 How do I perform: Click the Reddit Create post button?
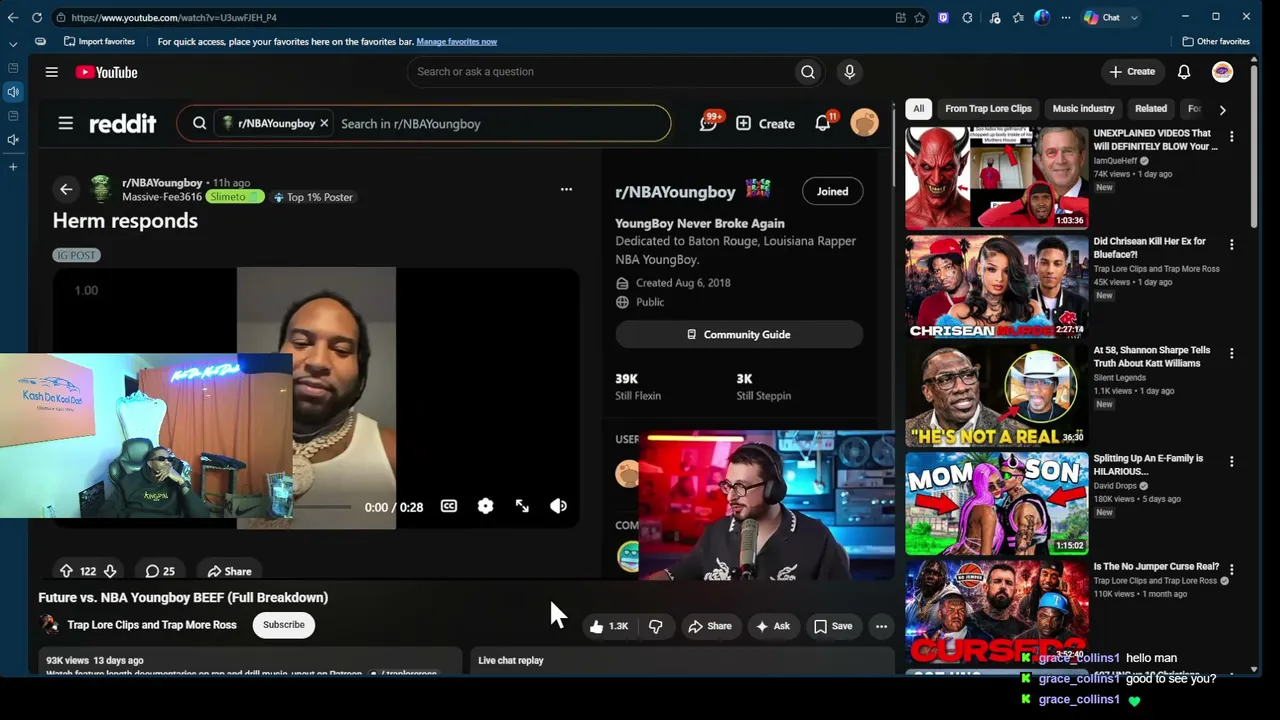765,124
